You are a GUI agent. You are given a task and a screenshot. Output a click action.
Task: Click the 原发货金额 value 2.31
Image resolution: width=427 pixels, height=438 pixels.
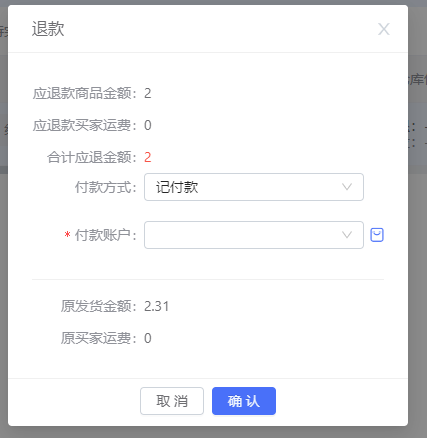click(156, 306)
